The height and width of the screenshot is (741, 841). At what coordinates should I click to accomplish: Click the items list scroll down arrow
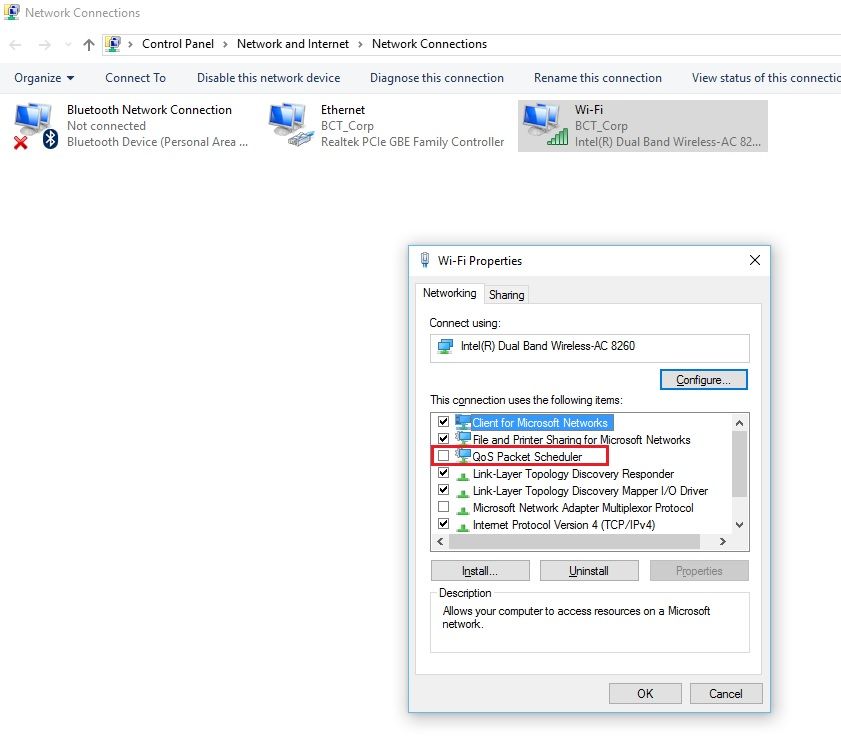pyautogui.click(x=739, y=525)
